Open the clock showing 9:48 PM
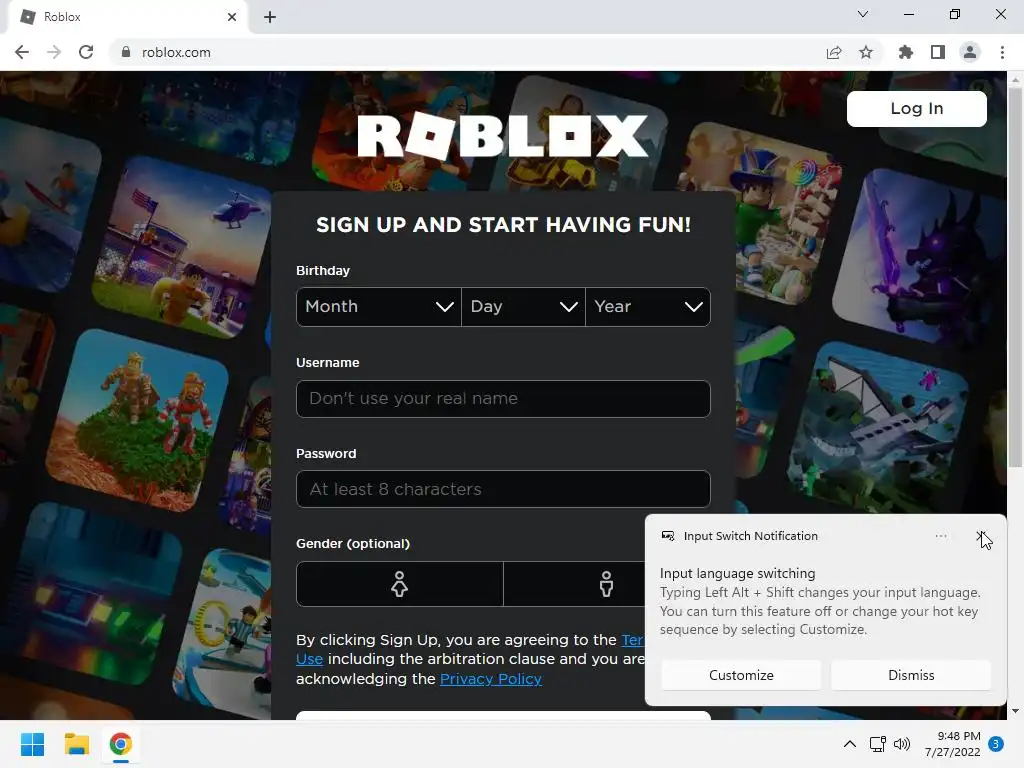 (x=953, y=744)
